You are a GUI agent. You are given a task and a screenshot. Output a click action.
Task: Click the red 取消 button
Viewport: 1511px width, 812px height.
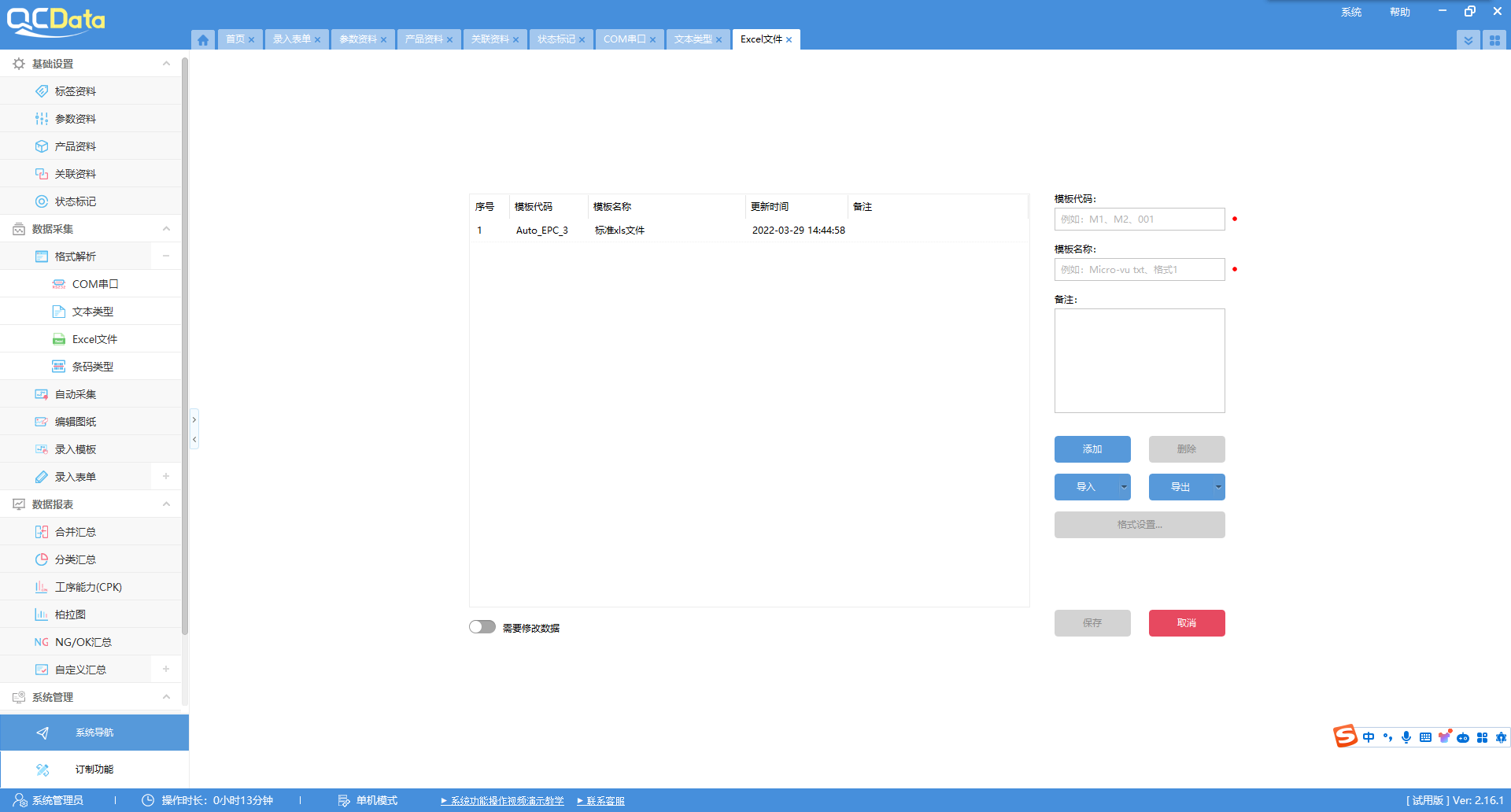(1186, 623)
